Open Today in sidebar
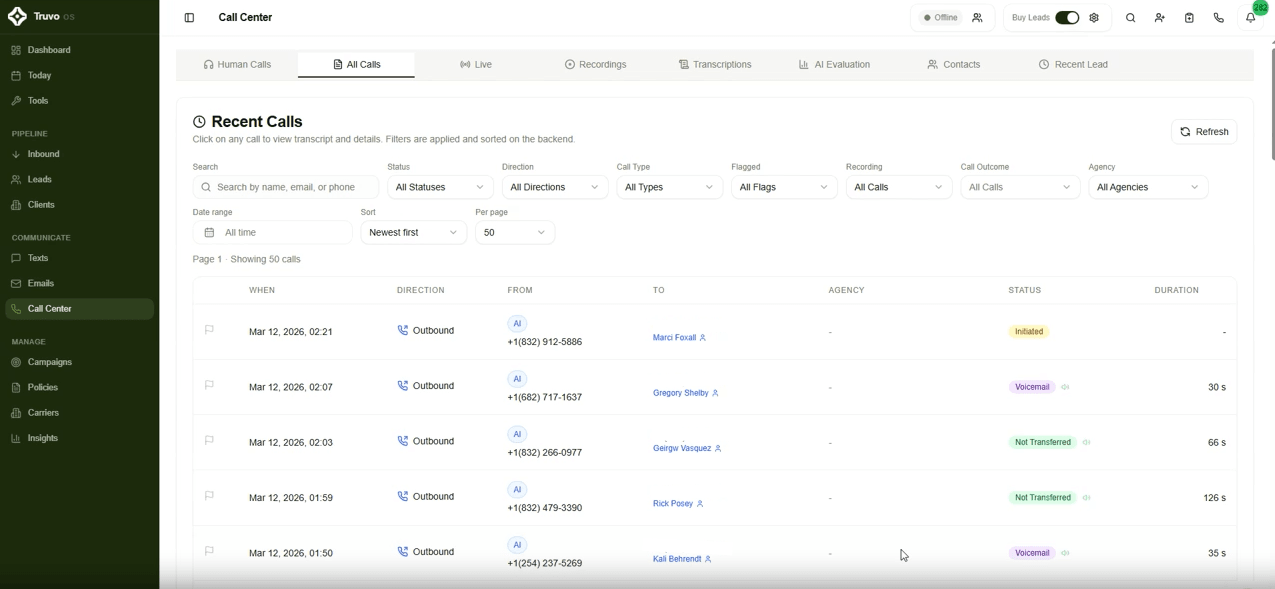The height and width of the screenshot is (589, 1275). click(x=79, y=75)
